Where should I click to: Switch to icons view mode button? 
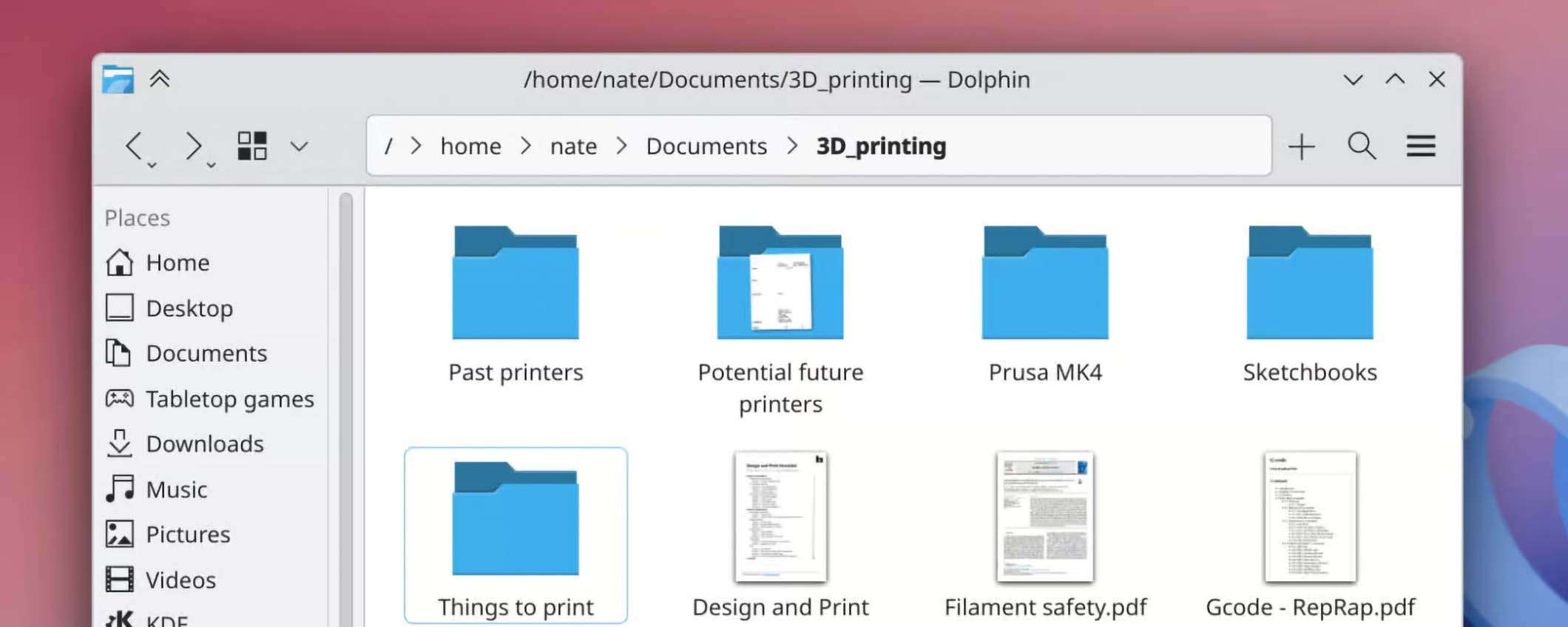(252, 146)
